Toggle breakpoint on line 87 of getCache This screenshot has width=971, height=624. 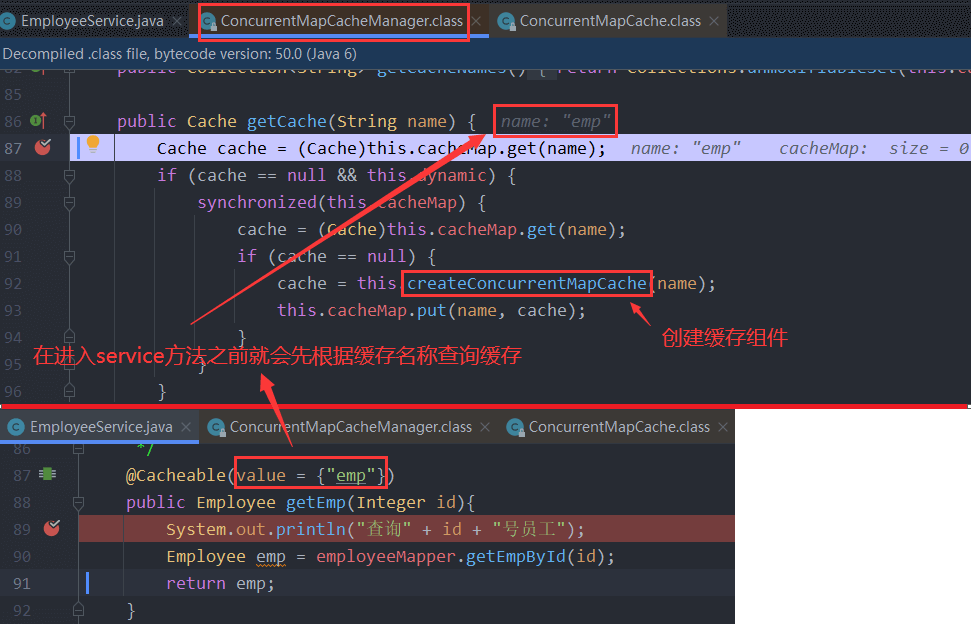pos(43,147)
